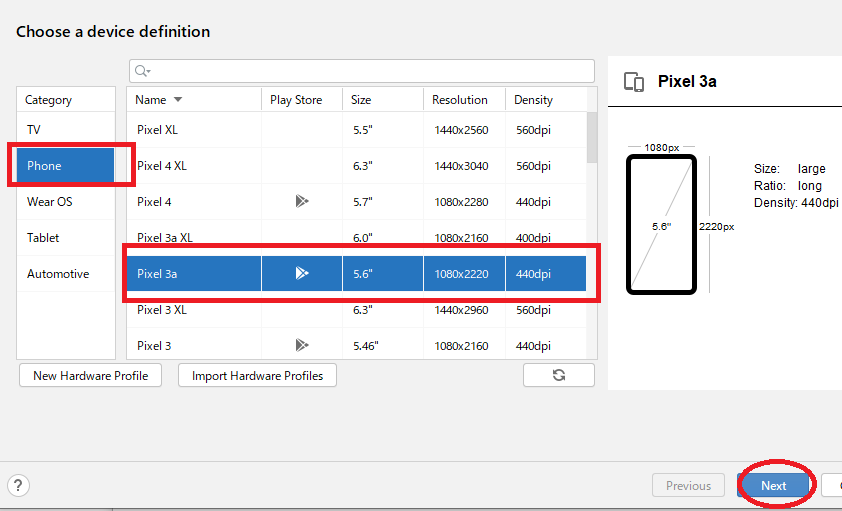
Task: Select the Pixel 3 device name
Action: pos(154,346)
